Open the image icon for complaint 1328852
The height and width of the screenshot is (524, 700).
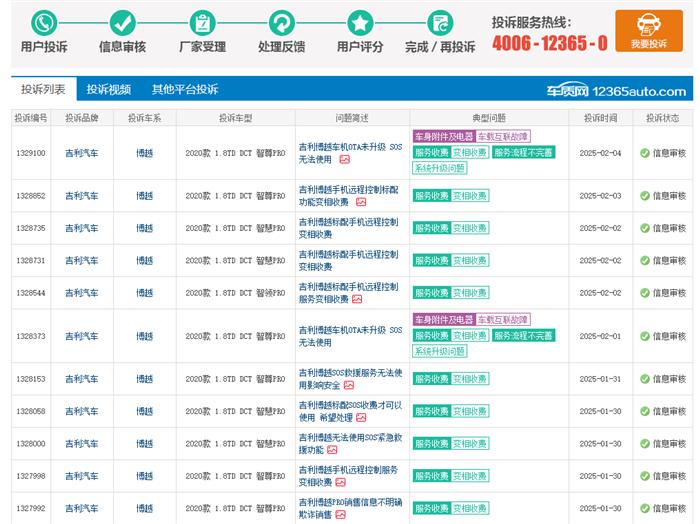point(361,202)
